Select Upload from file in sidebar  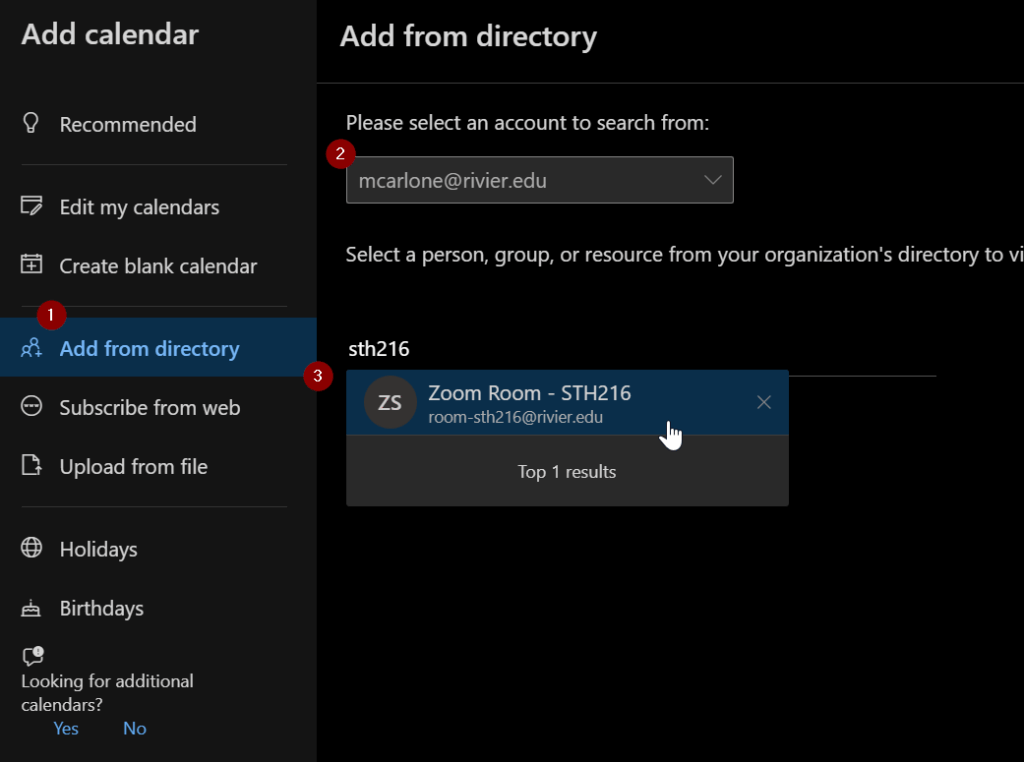tap(133, 467)
